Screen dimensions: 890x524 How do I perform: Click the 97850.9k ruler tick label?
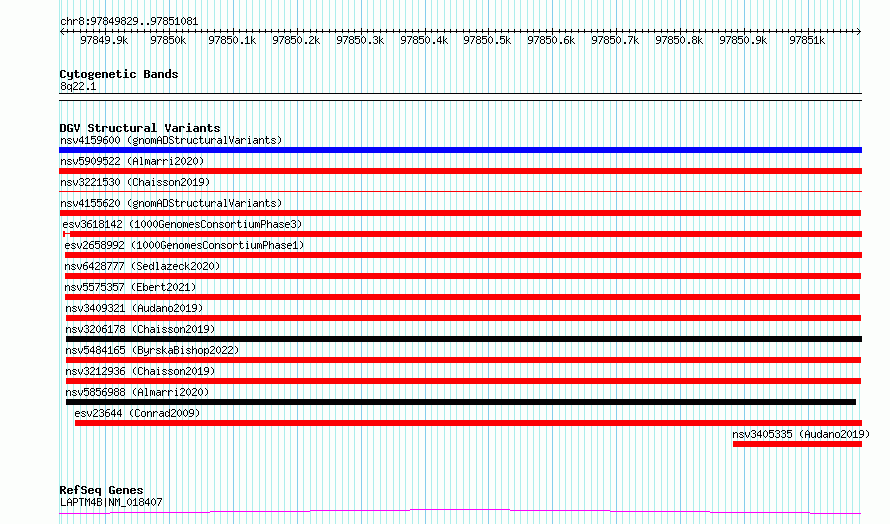(744, 41)
